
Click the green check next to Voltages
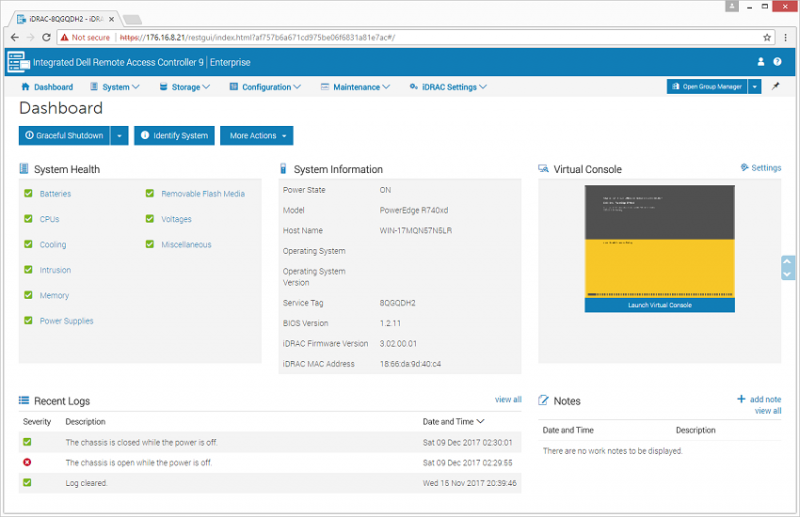click(x=150, y=219)
